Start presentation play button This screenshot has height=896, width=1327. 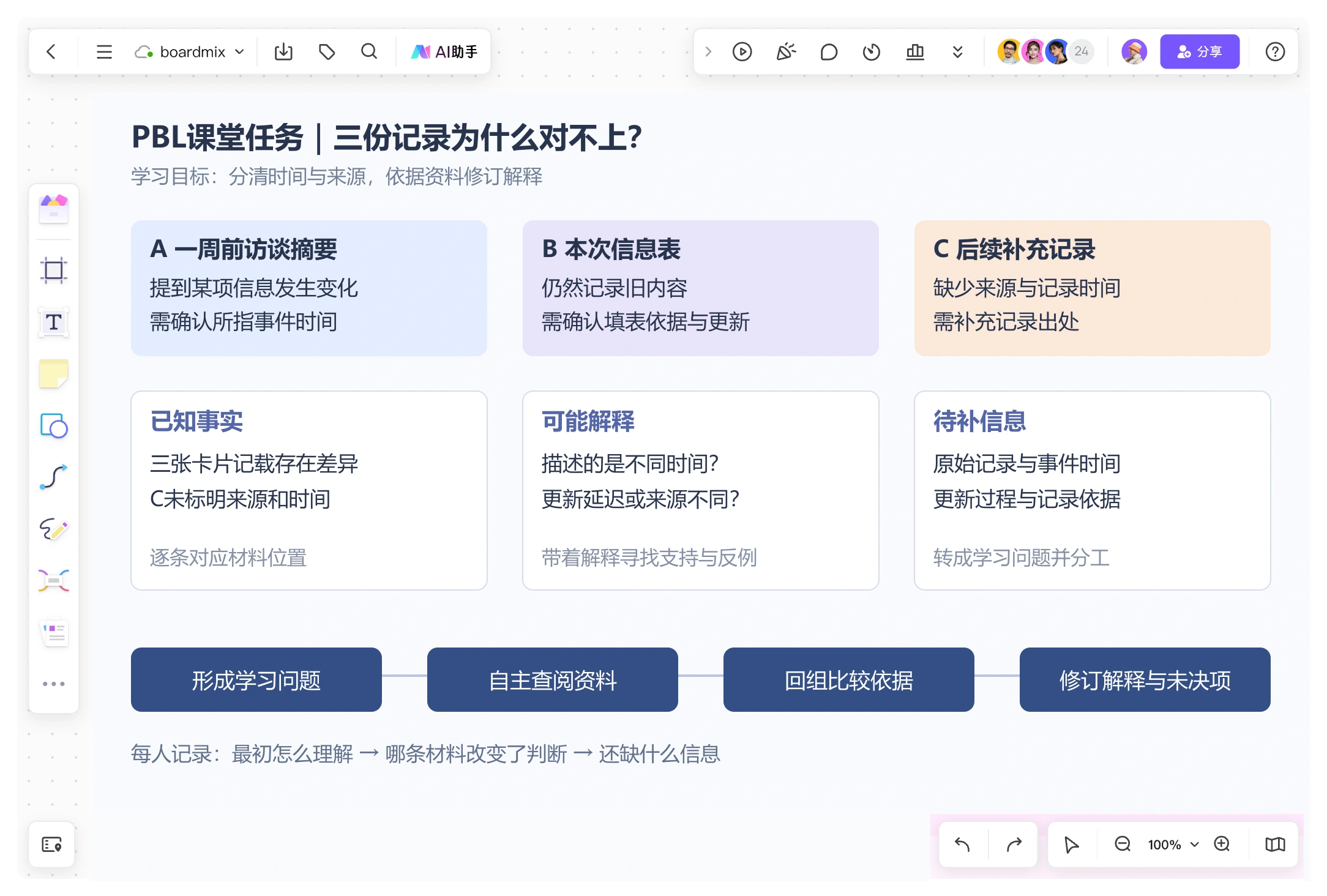coord(742,52)
